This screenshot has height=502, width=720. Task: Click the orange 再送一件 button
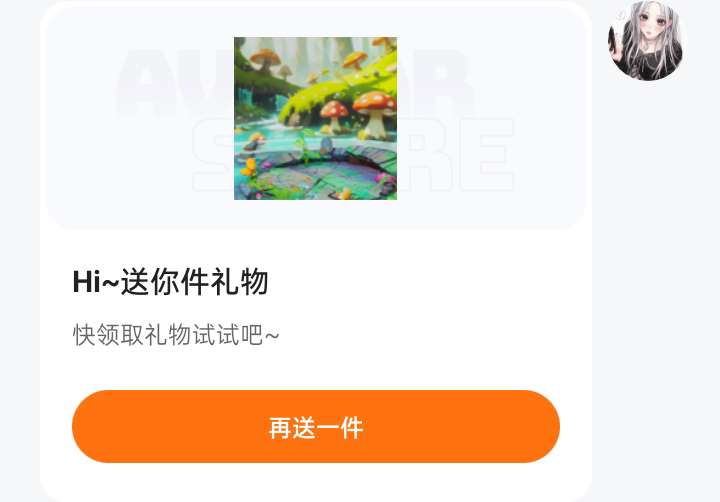click(x=316, y=427)
